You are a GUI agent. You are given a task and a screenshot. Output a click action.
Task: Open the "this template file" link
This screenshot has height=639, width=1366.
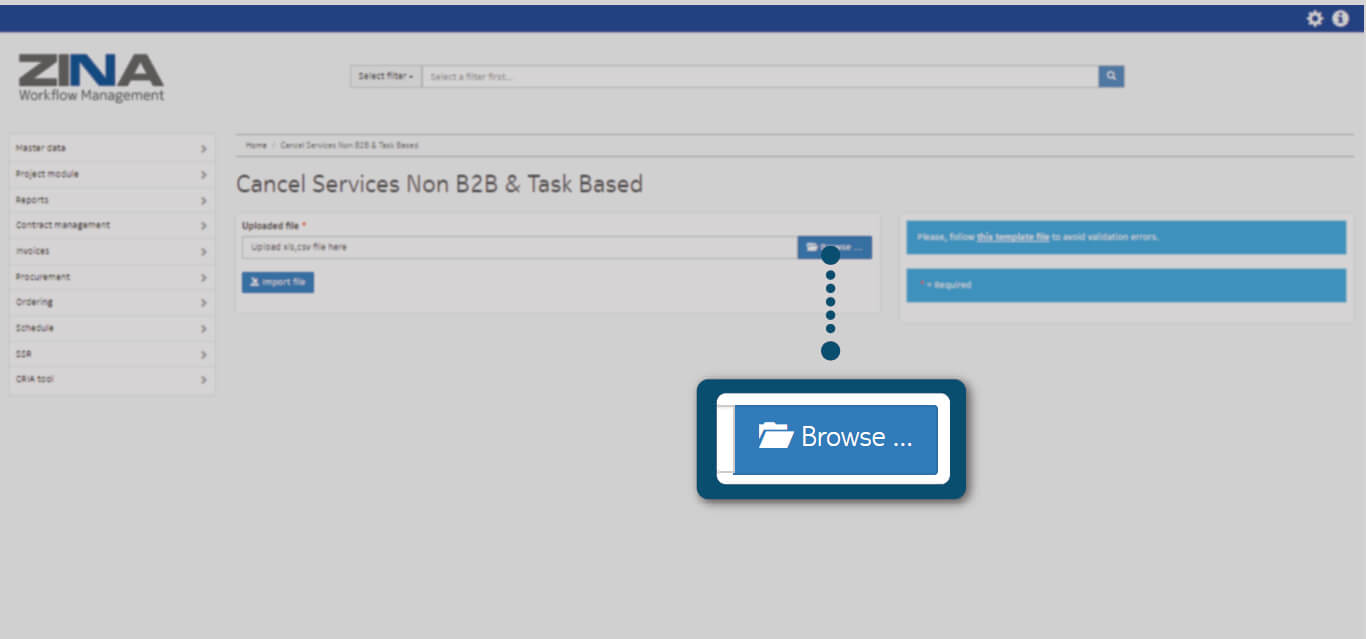1012,238
